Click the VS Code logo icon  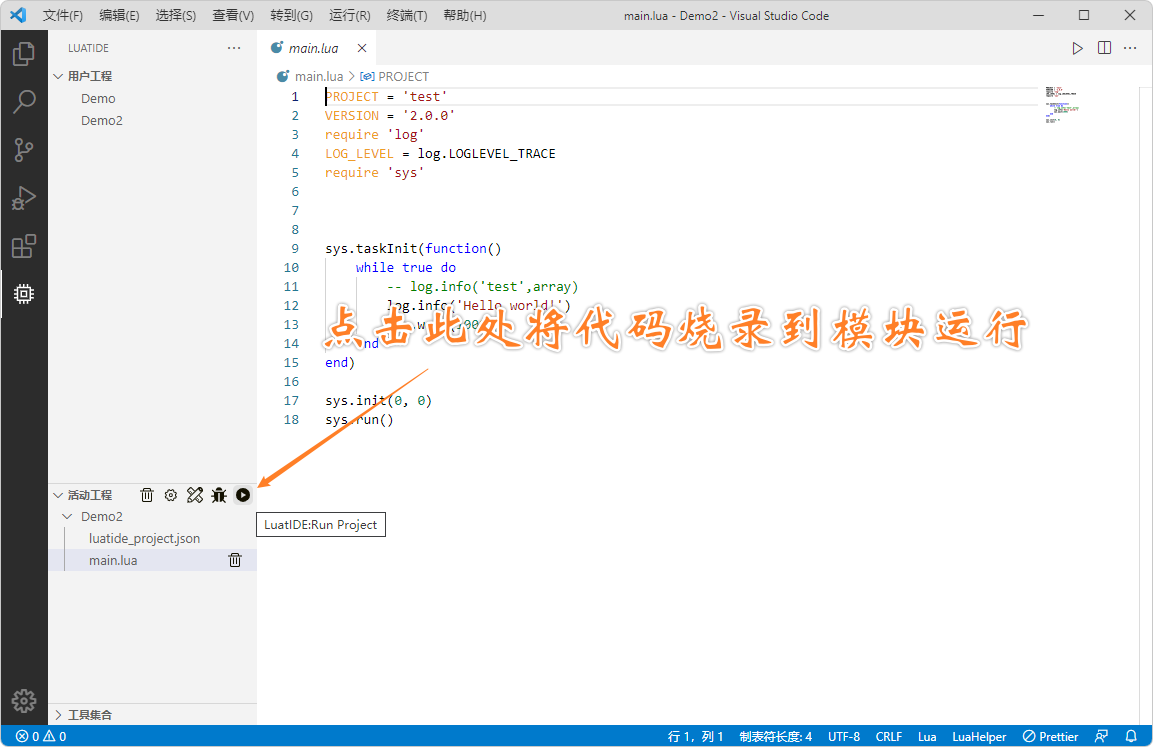[x=18, y=15]
